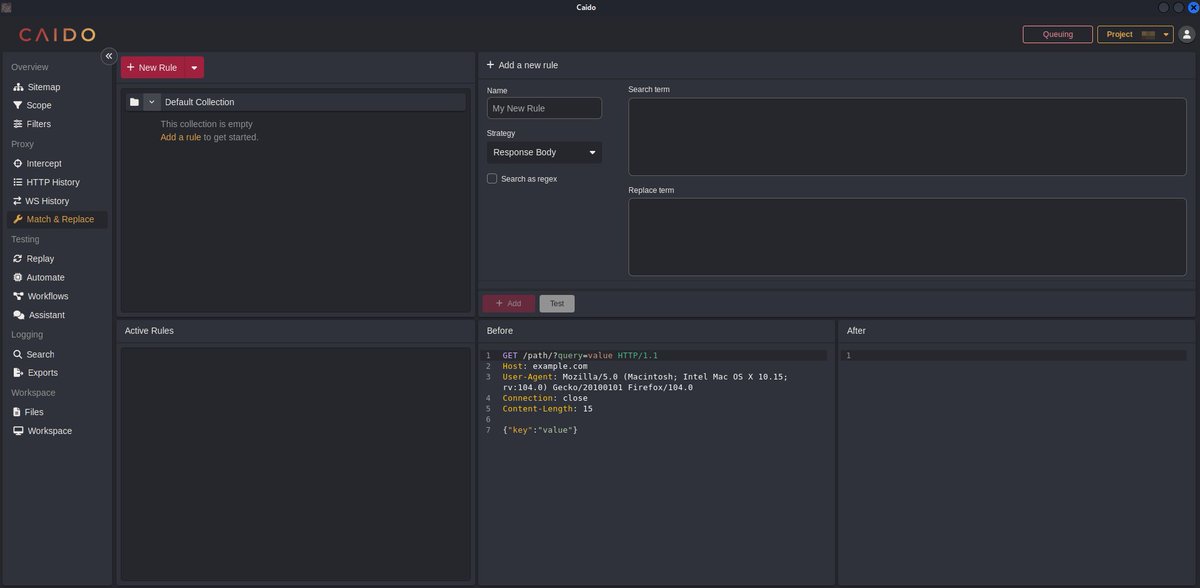Focus the Replace term text area

(907, 237)
